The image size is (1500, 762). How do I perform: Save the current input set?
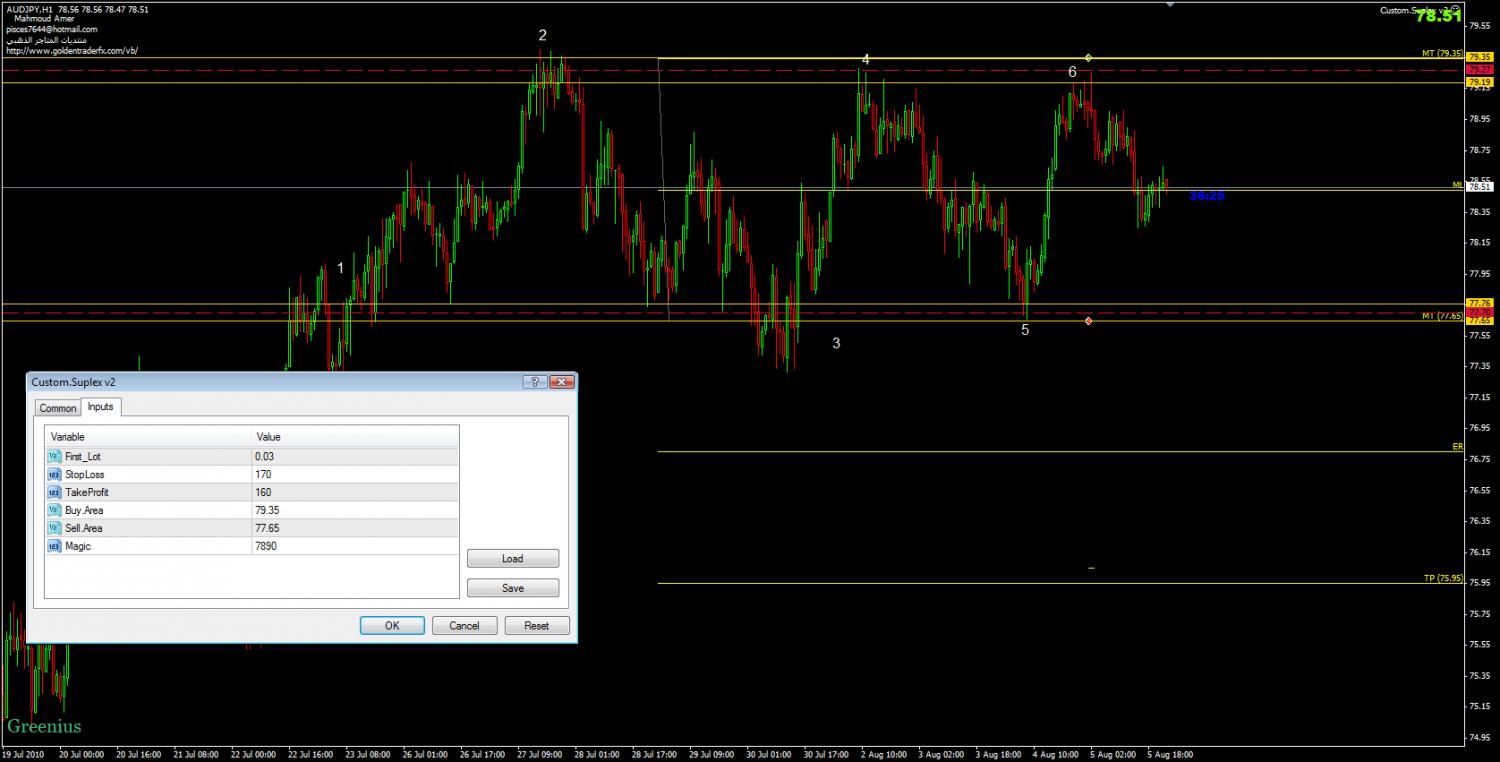(x=513, y=588)
